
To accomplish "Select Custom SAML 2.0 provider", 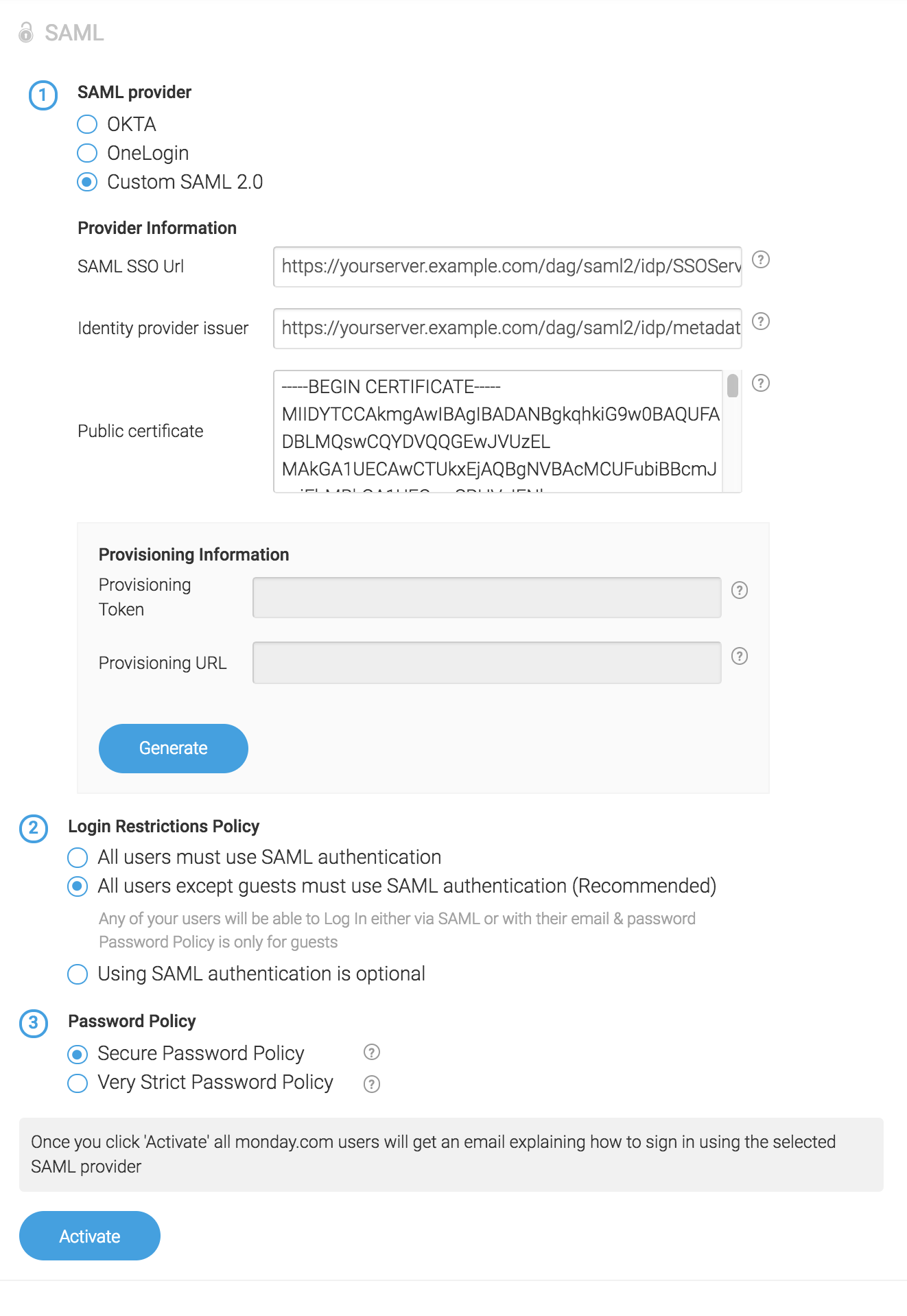I will [86, 182].
